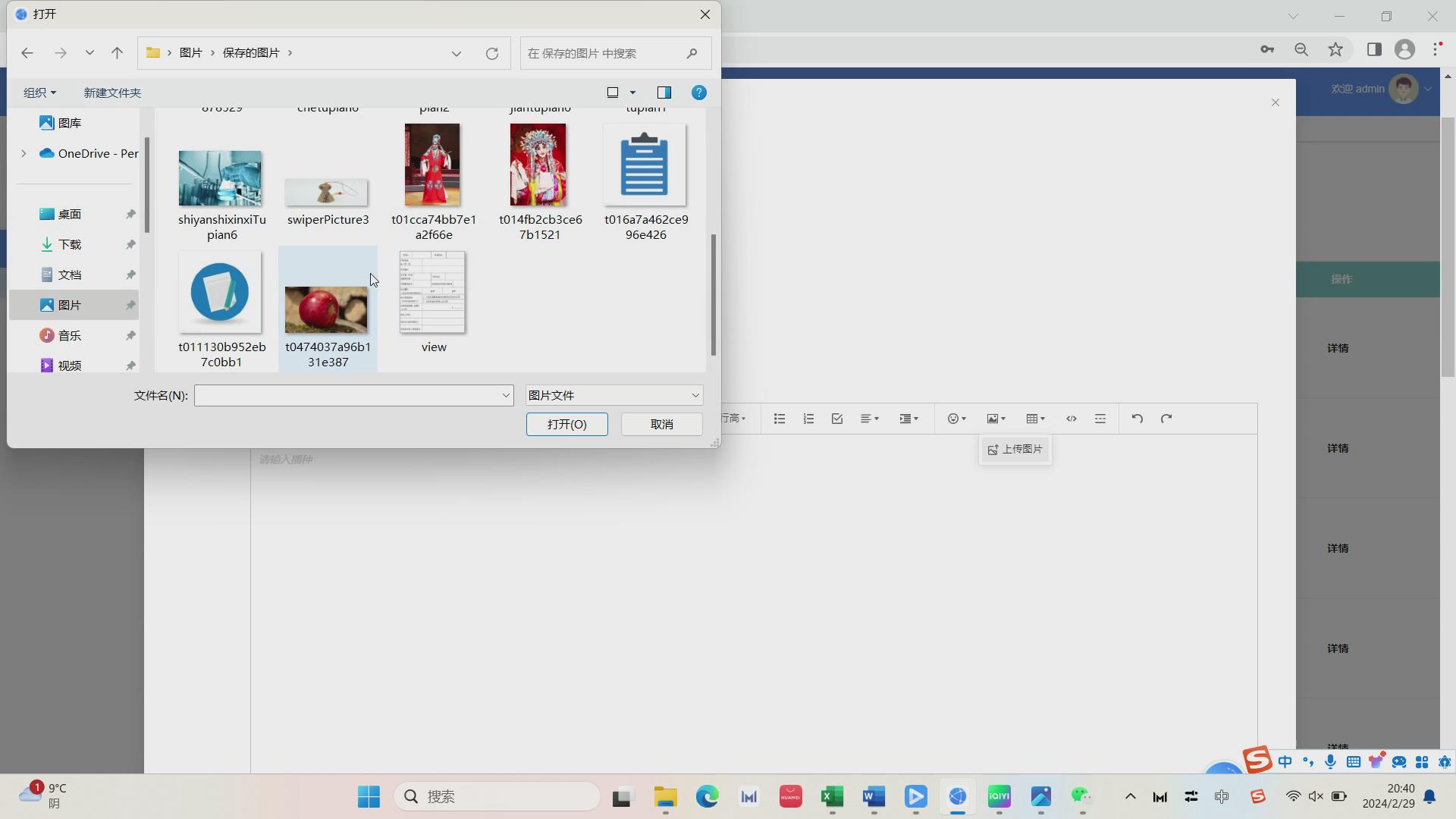
Task: Open the 图片文件 file type dropdown
Action: click(x=614, y=395)
